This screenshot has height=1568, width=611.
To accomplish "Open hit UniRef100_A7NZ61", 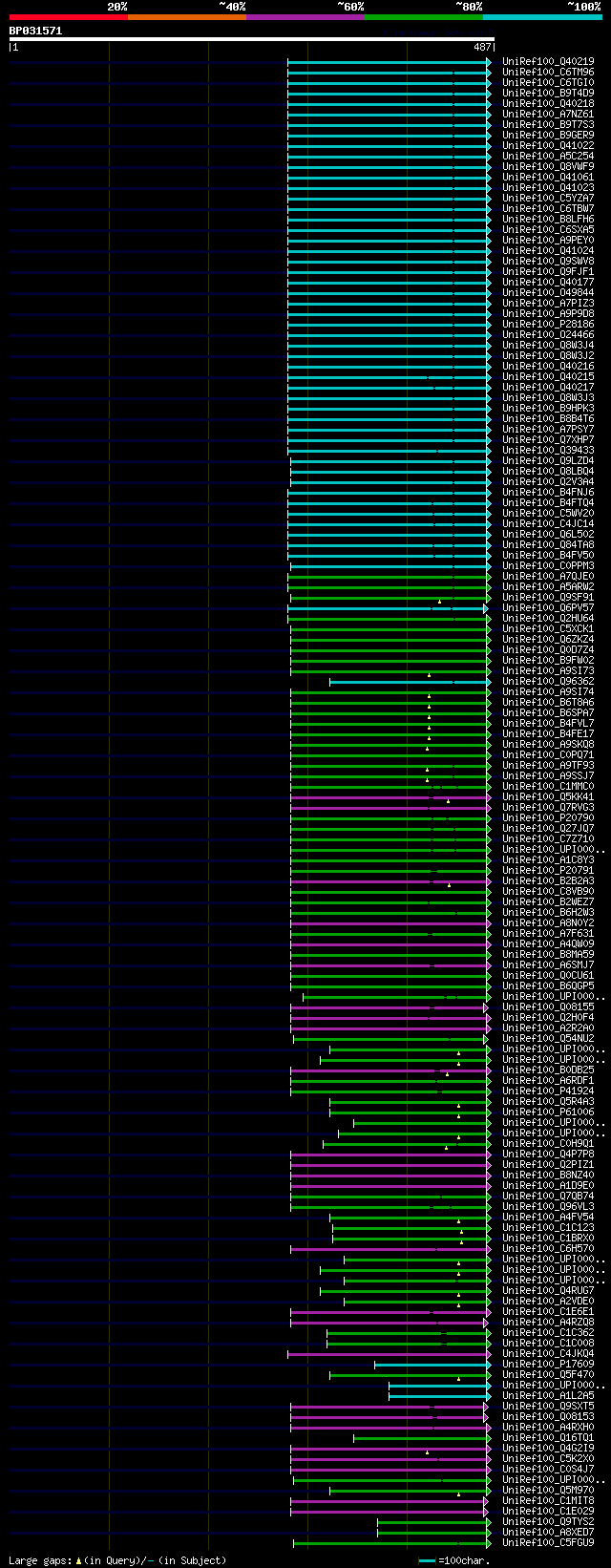I will 548,115.
